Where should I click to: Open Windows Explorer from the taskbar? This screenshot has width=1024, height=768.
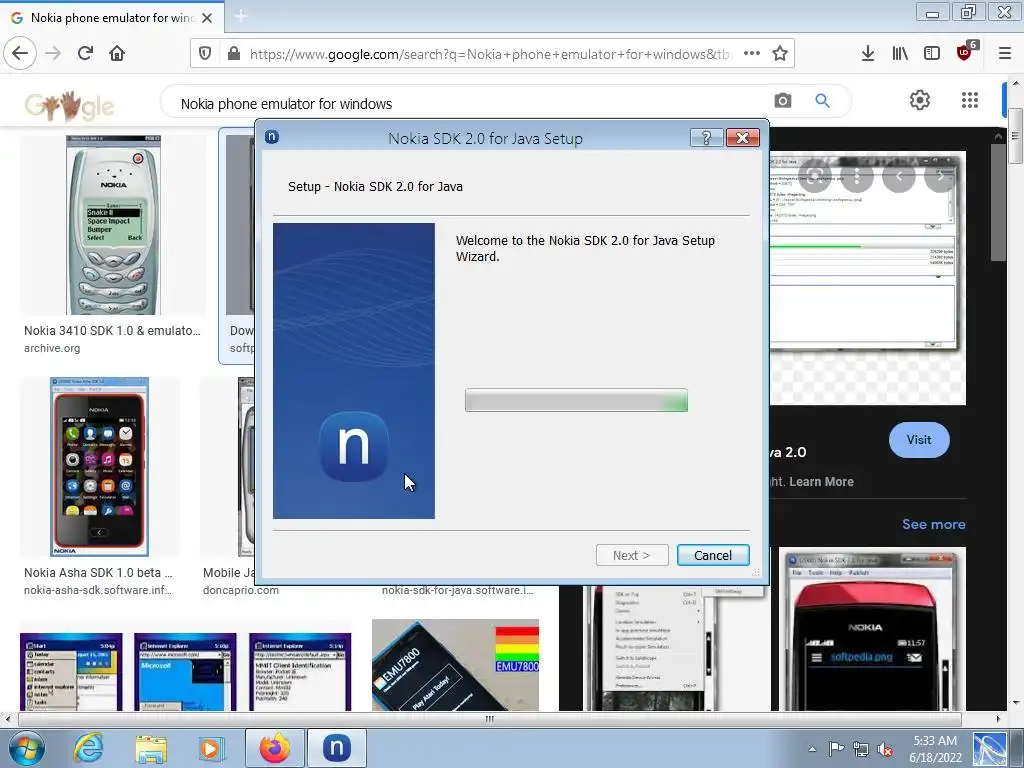click(151, 748)
